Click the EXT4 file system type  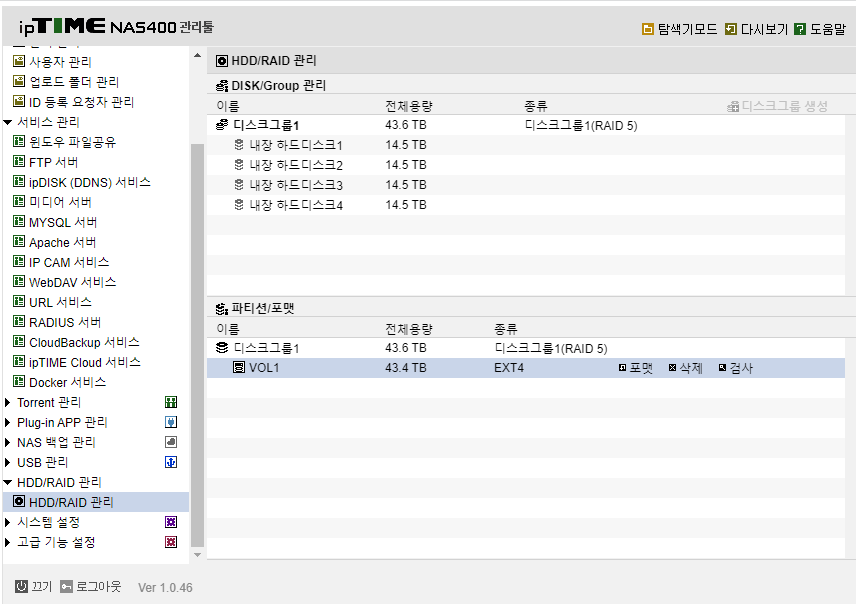pos(509,368)
